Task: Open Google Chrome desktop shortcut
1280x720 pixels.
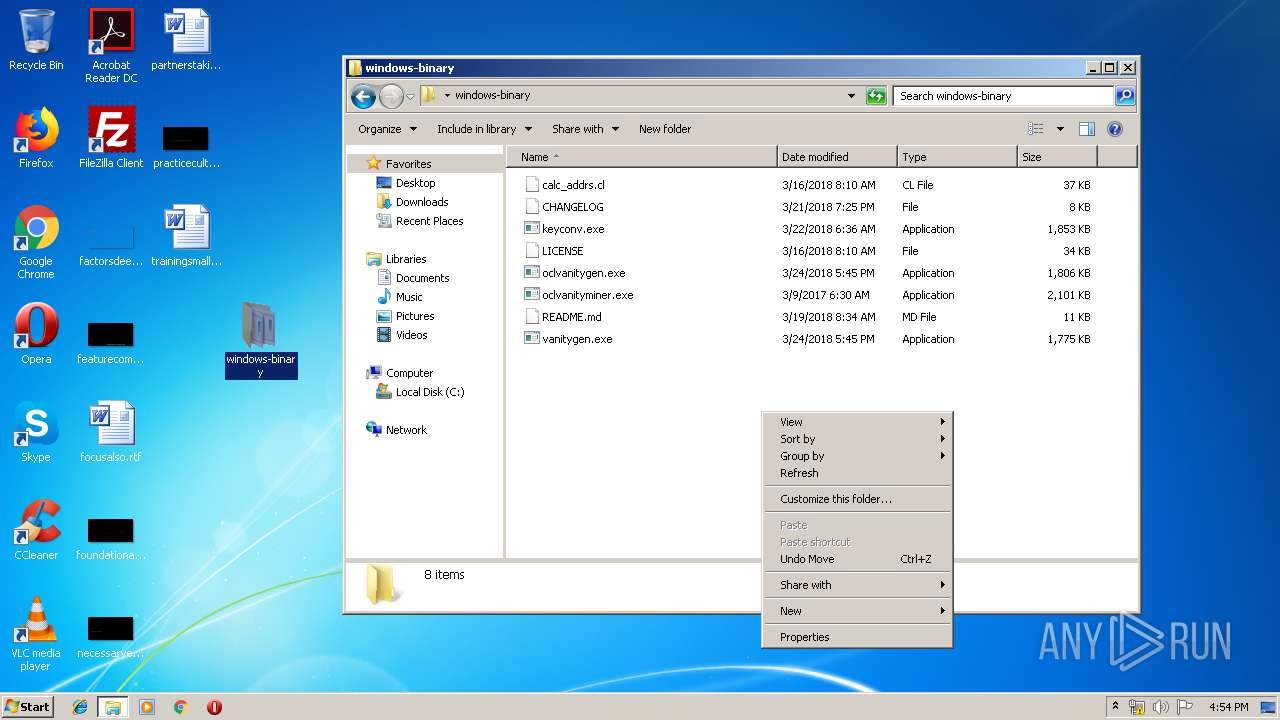Action: click(36, 242)
